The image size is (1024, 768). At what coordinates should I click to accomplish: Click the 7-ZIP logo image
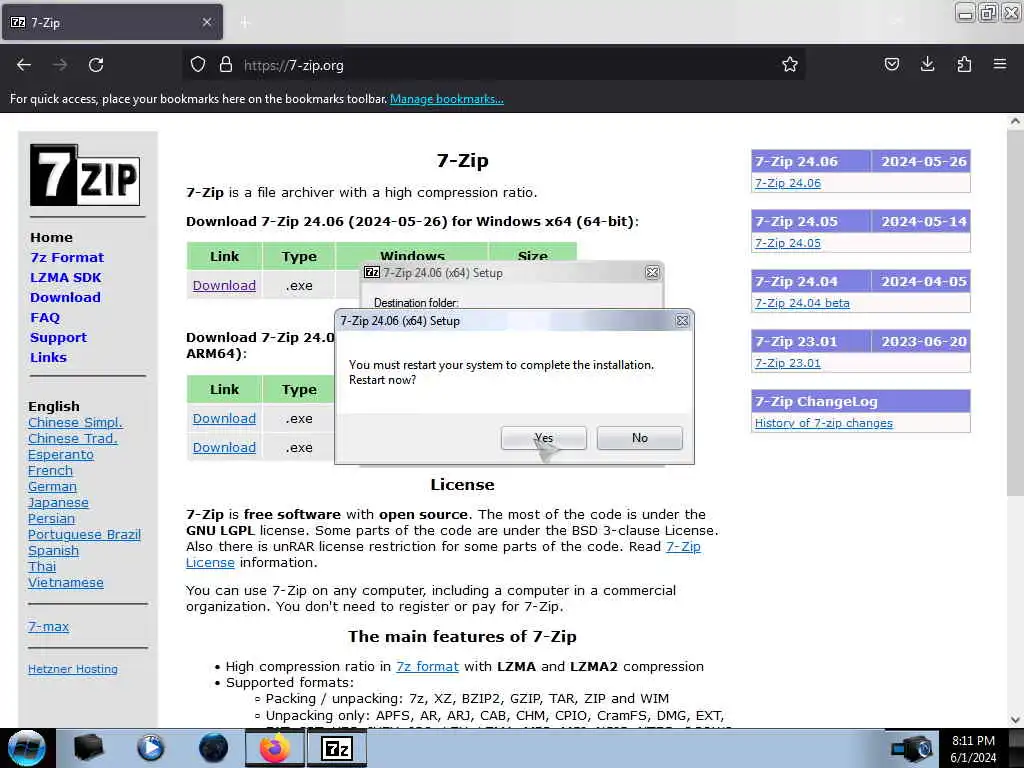85,175
